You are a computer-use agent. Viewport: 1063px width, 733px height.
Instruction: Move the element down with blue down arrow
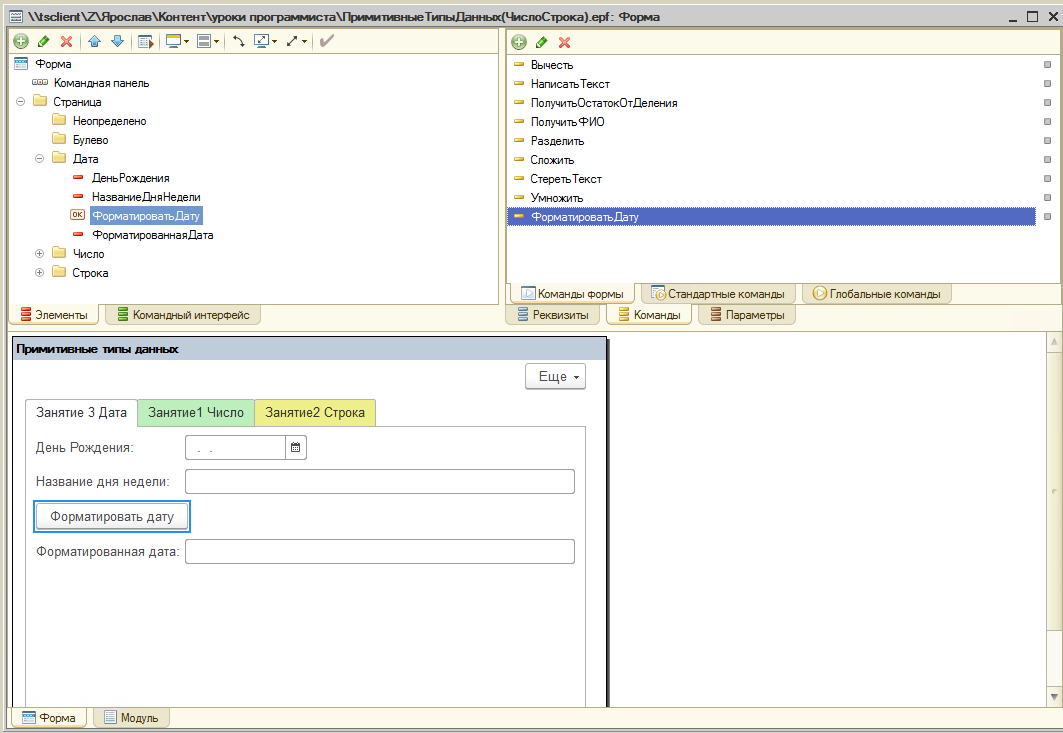117,41
